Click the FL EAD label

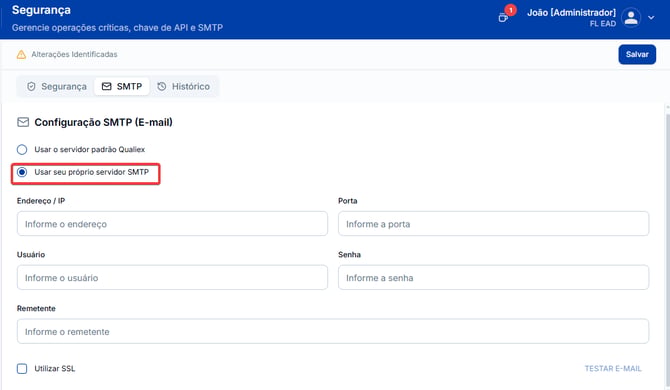[x=602, y=24]
